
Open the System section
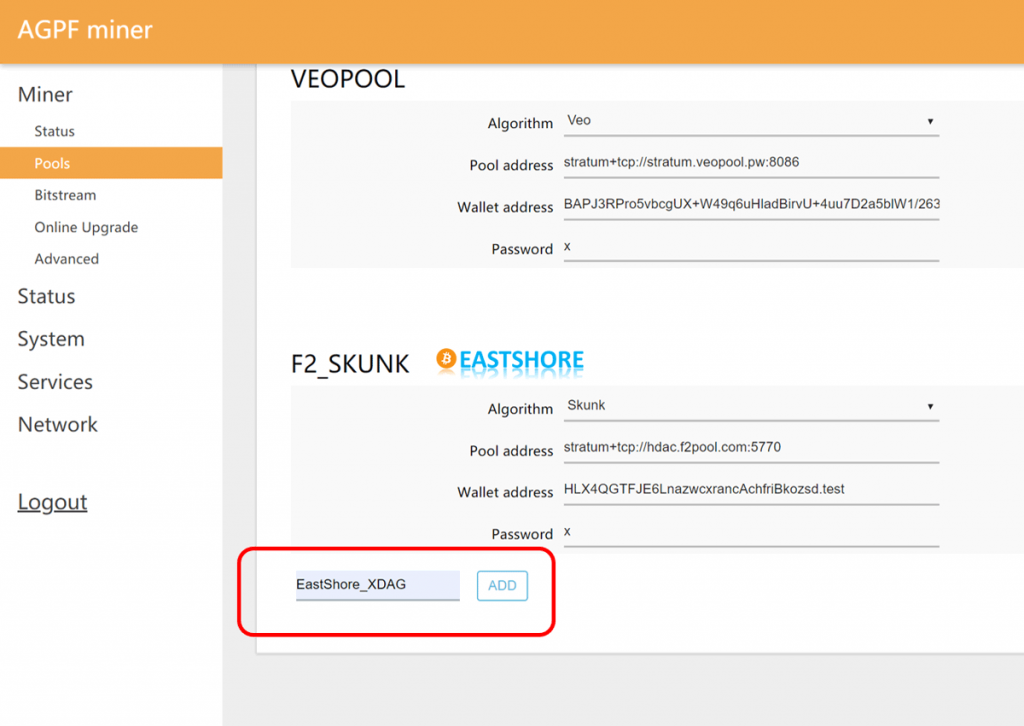pos(51,339)
